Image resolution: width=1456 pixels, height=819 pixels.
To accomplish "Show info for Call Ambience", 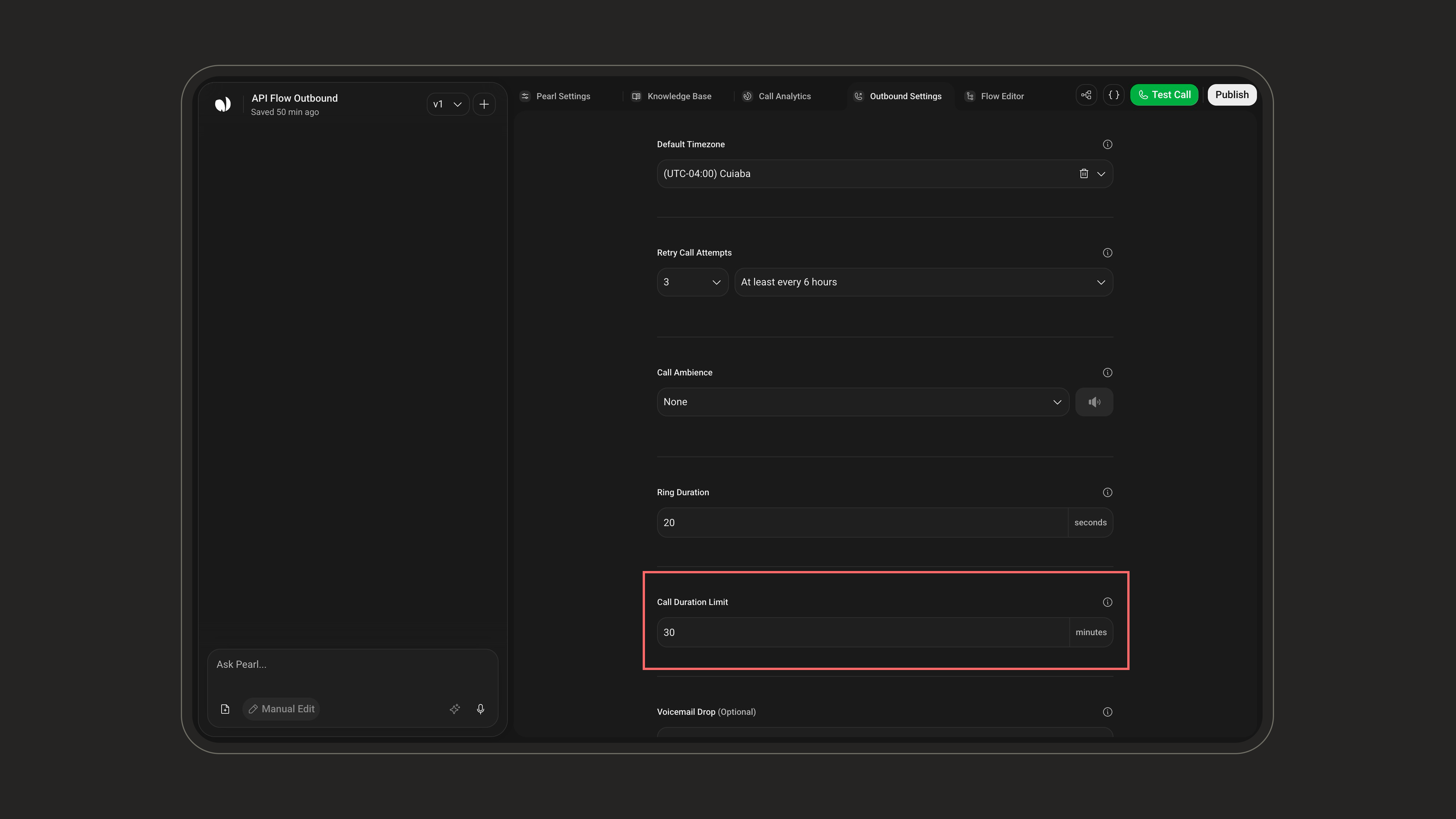I will [x=1107, y=373].
